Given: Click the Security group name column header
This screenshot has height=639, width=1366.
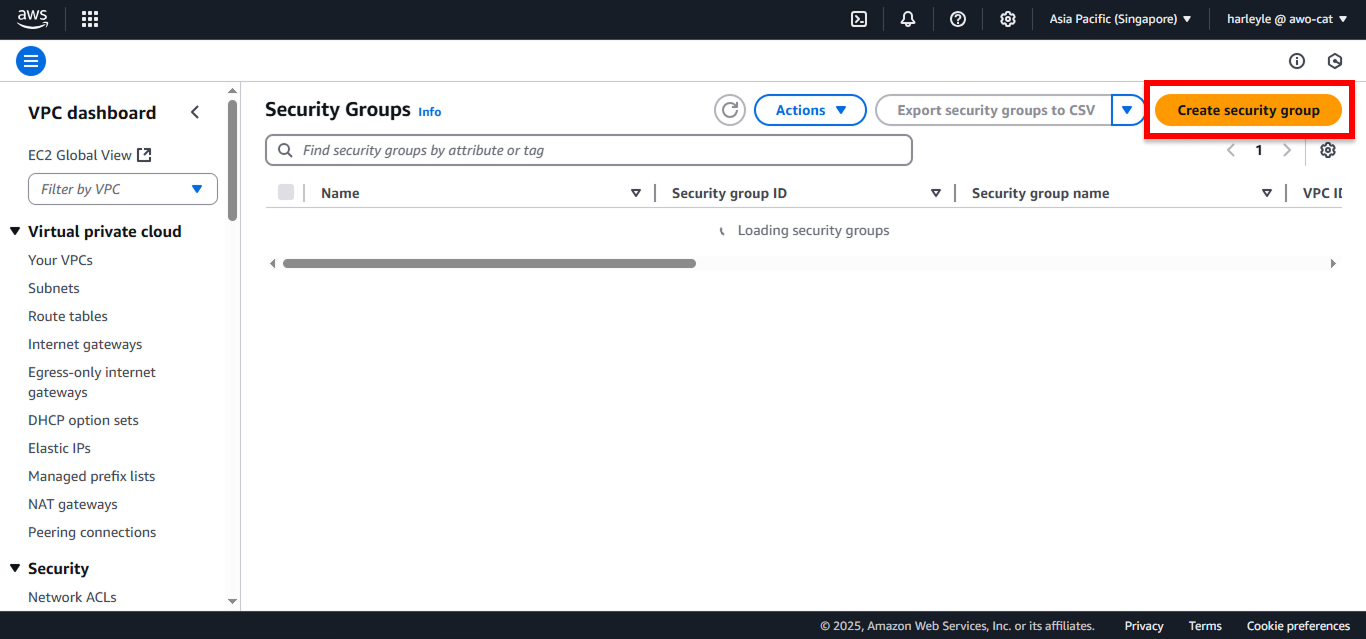Looking at the screenshot, I should [x=1040, y=193].
